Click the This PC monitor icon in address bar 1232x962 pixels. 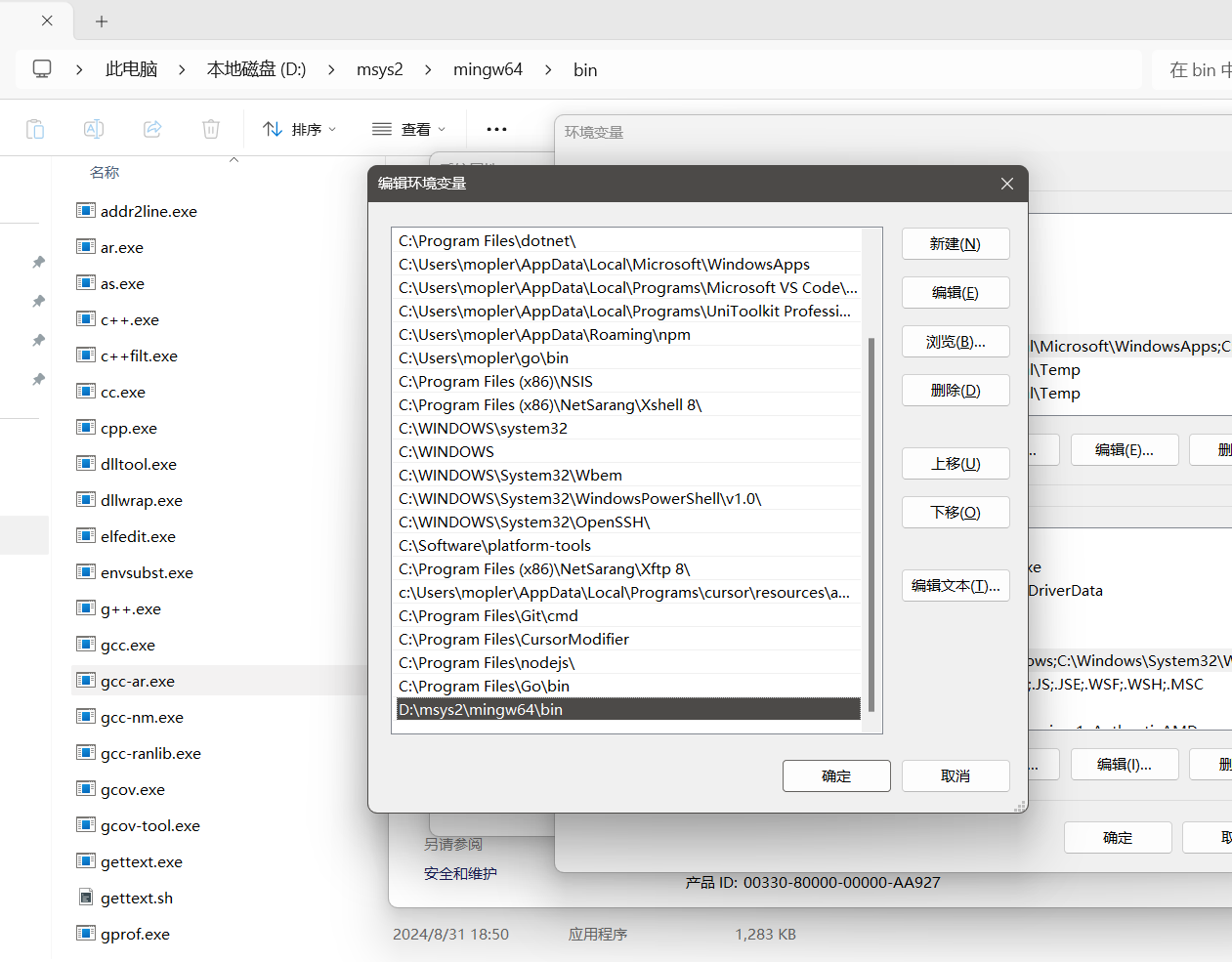42,69
